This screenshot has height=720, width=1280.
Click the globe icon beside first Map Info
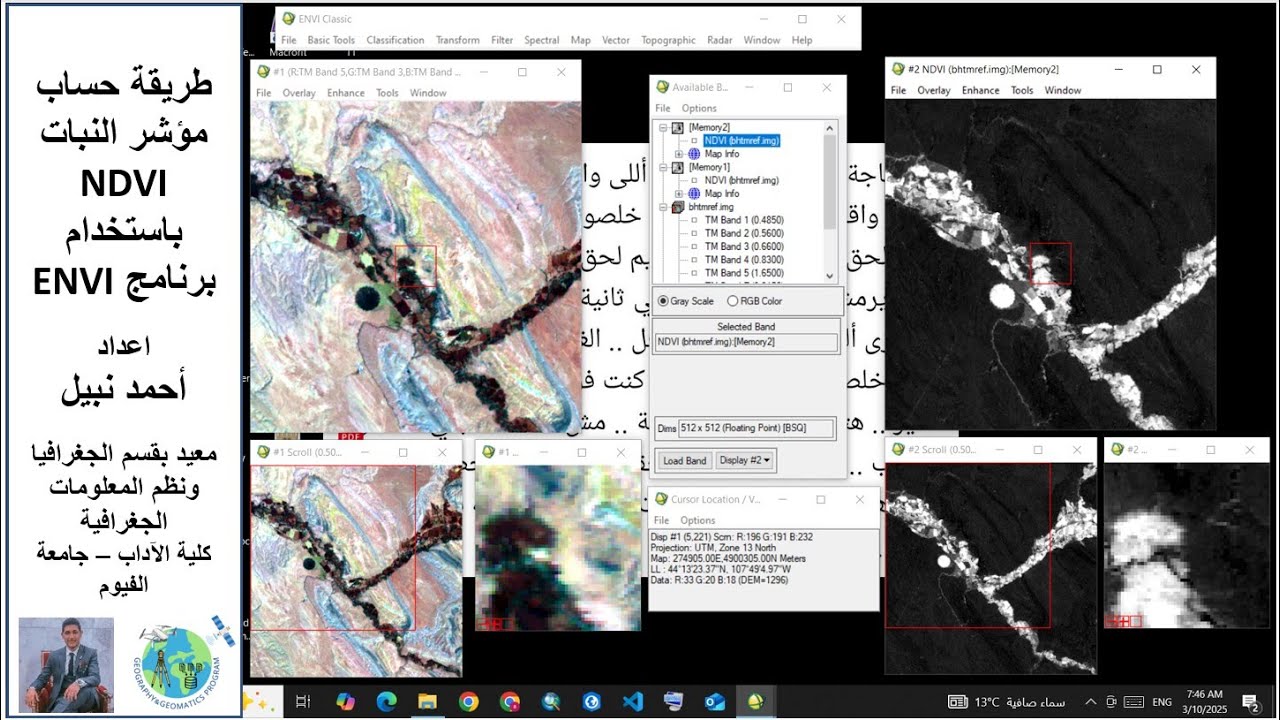coord(694,154)
